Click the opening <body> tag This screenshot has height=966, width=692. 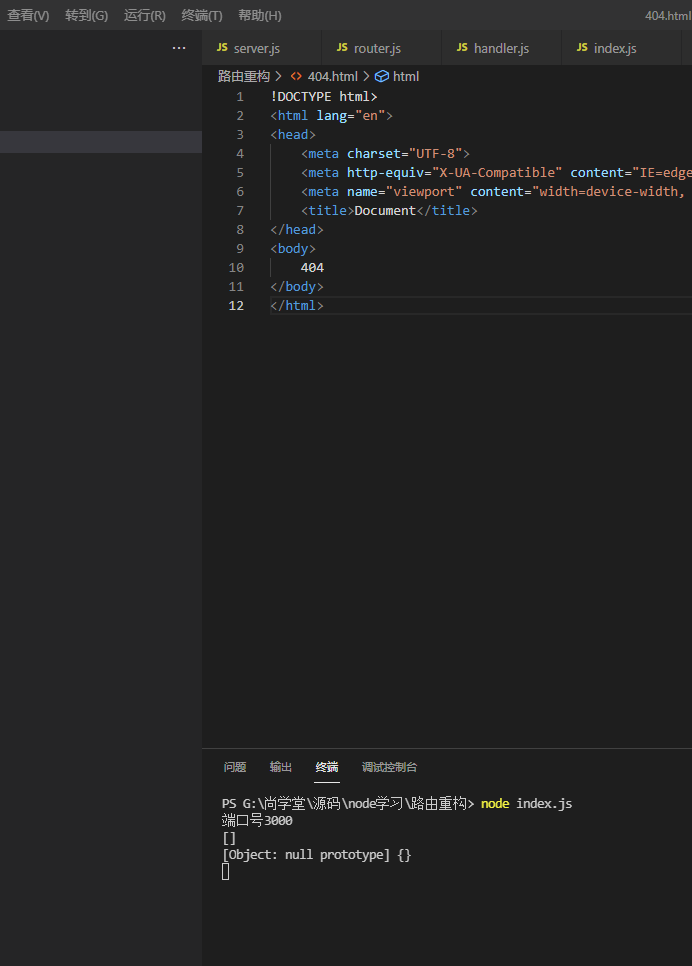[293, 248]
